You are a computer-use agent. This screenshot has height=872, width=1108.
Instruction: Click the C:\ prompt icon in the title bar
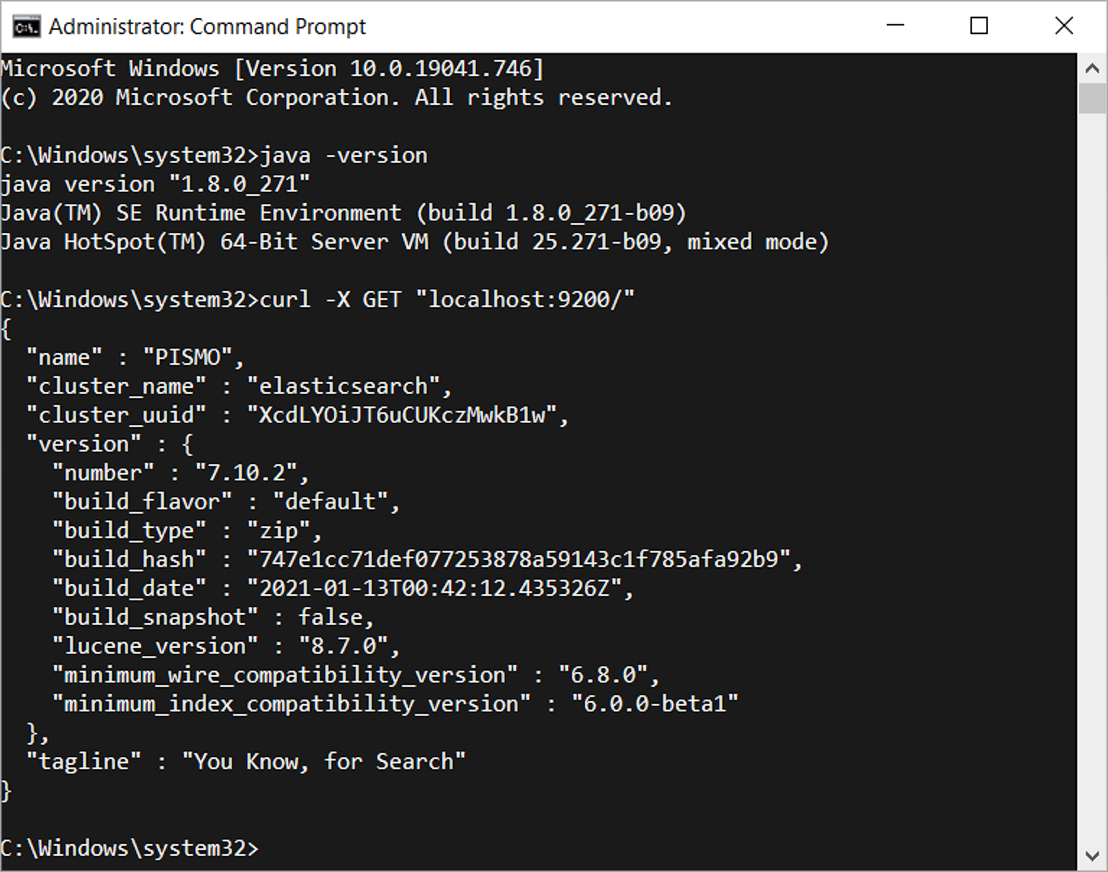[x=26, y=27]
